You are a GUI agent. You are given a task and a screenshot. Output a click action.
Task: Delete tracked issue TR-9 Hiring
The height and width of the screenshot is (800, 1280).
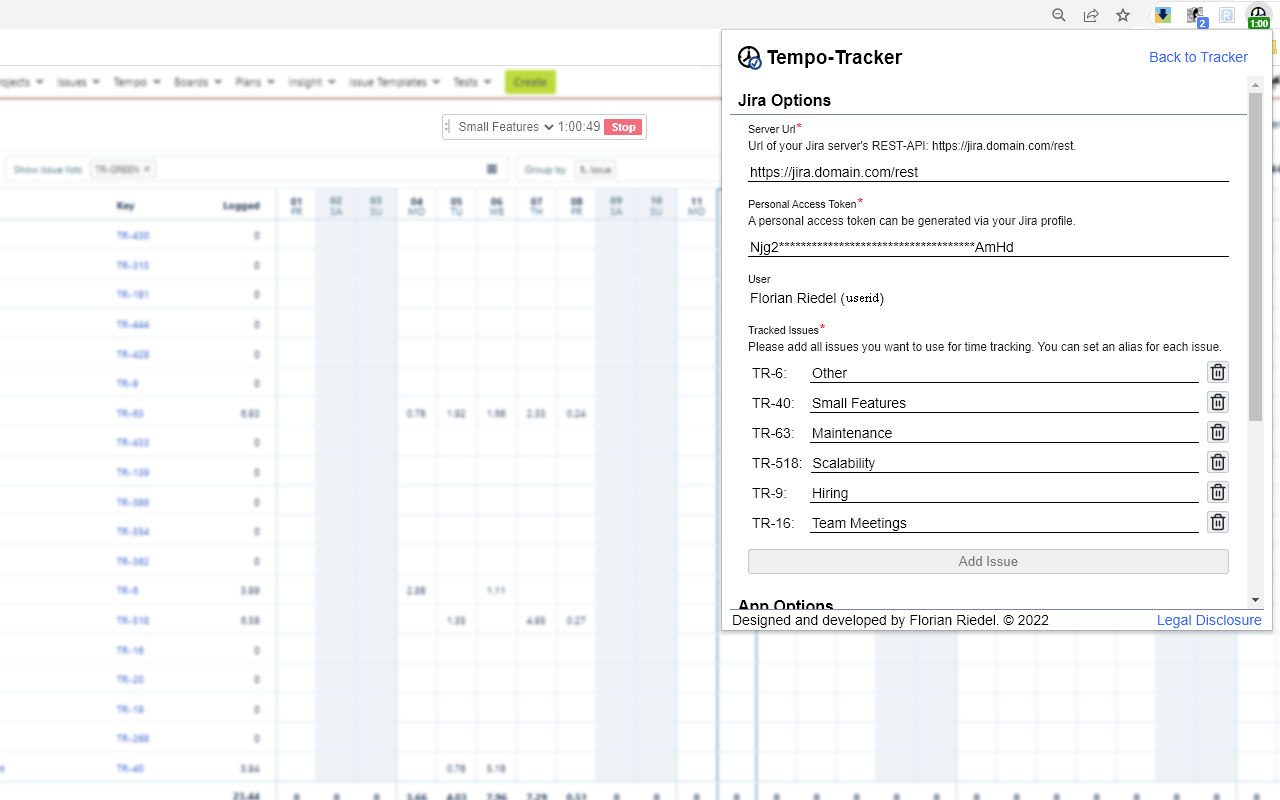(1218, 492)
